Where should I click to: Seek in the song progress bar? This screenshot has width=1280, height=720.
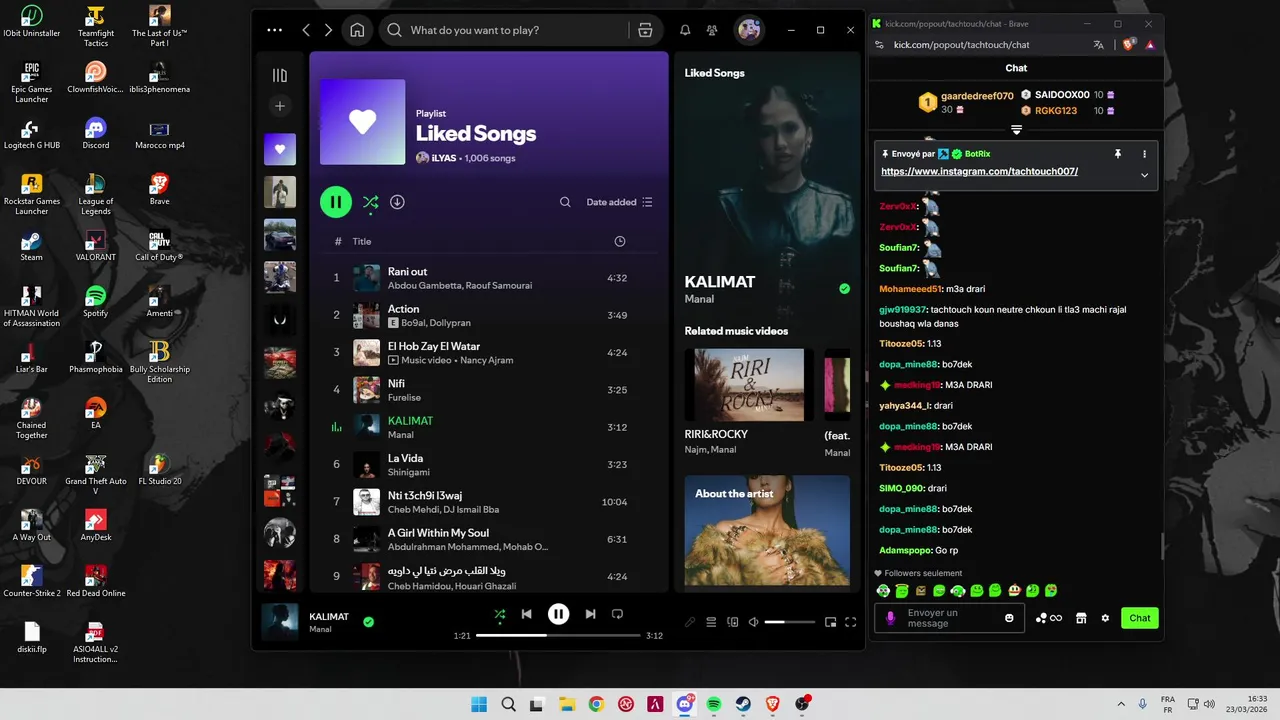click(558, 635)
